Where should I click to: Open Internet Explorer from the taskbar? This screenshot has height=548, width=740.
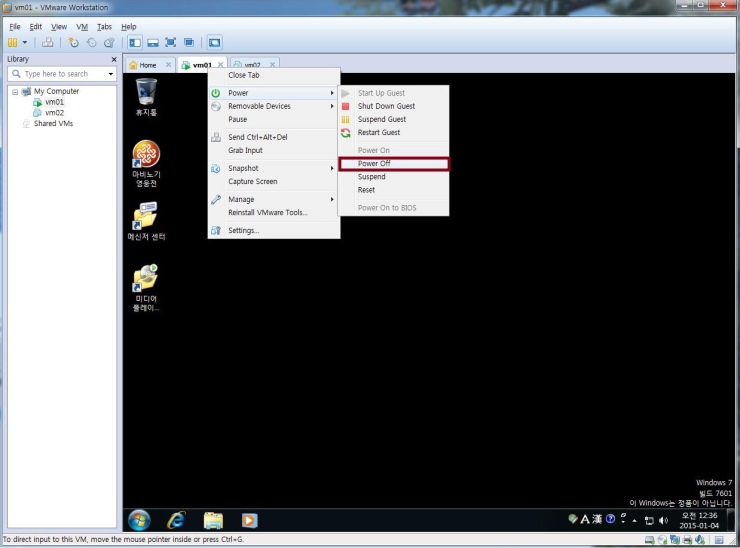click(x=176, y=519)
